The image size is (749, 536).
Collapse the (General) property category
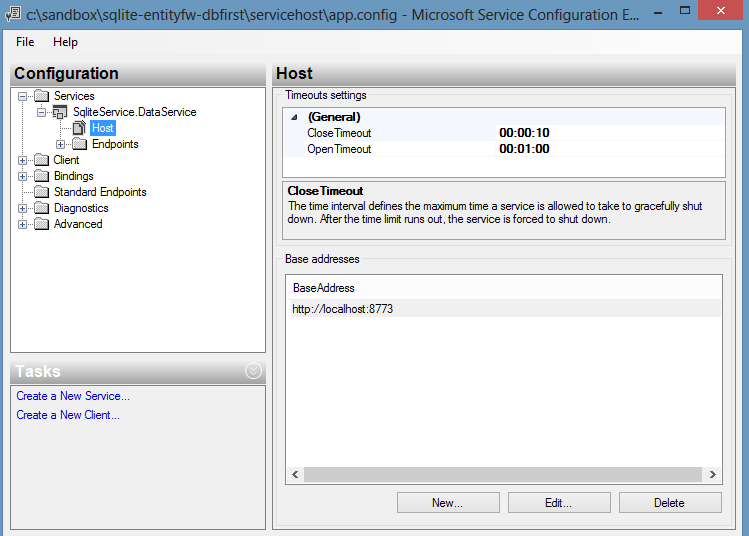[x=295, y=117]
